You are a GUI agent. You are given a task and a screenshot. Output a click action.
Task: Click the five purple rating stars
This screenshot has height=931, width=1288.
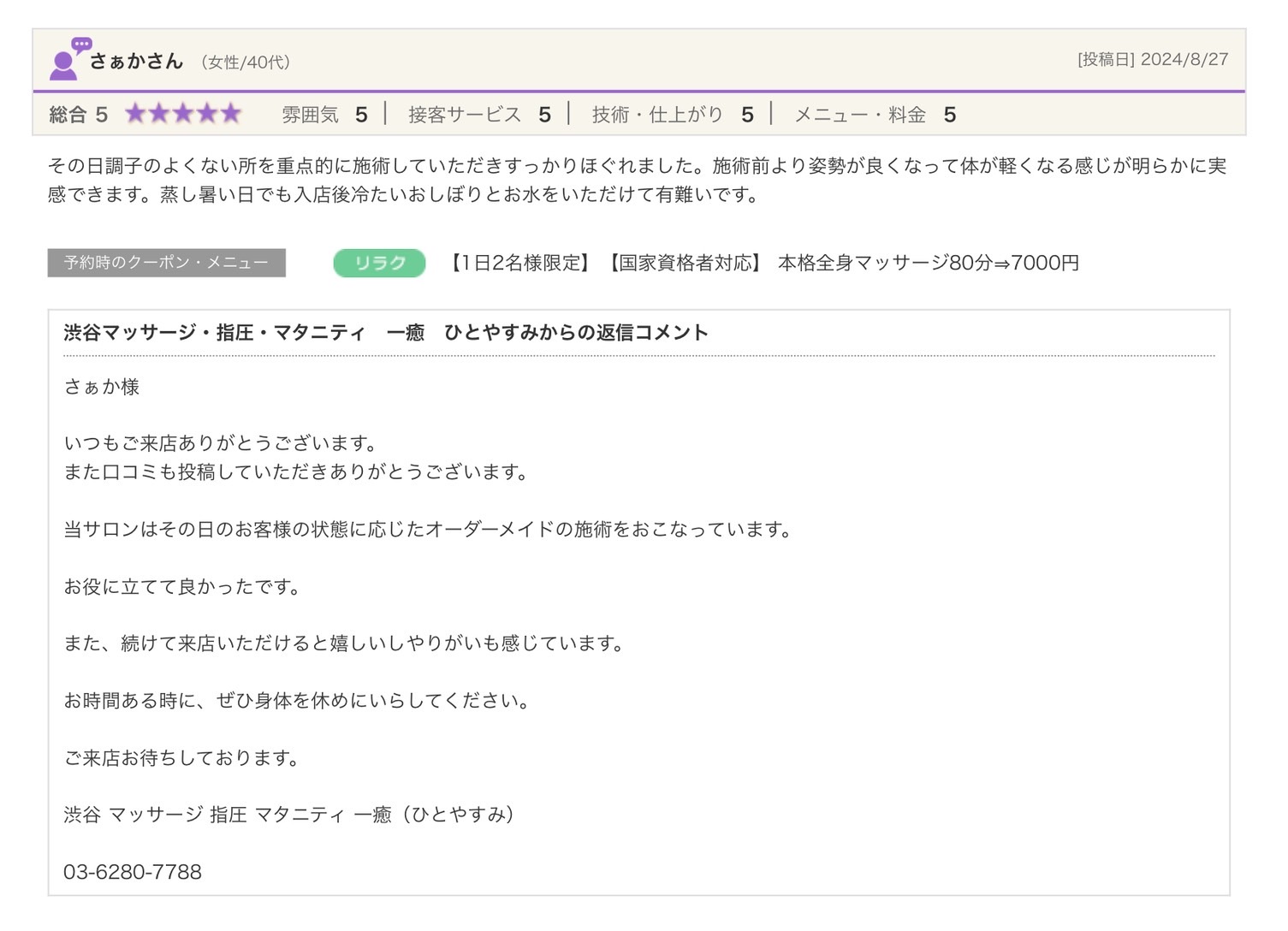tap(183, 114)
